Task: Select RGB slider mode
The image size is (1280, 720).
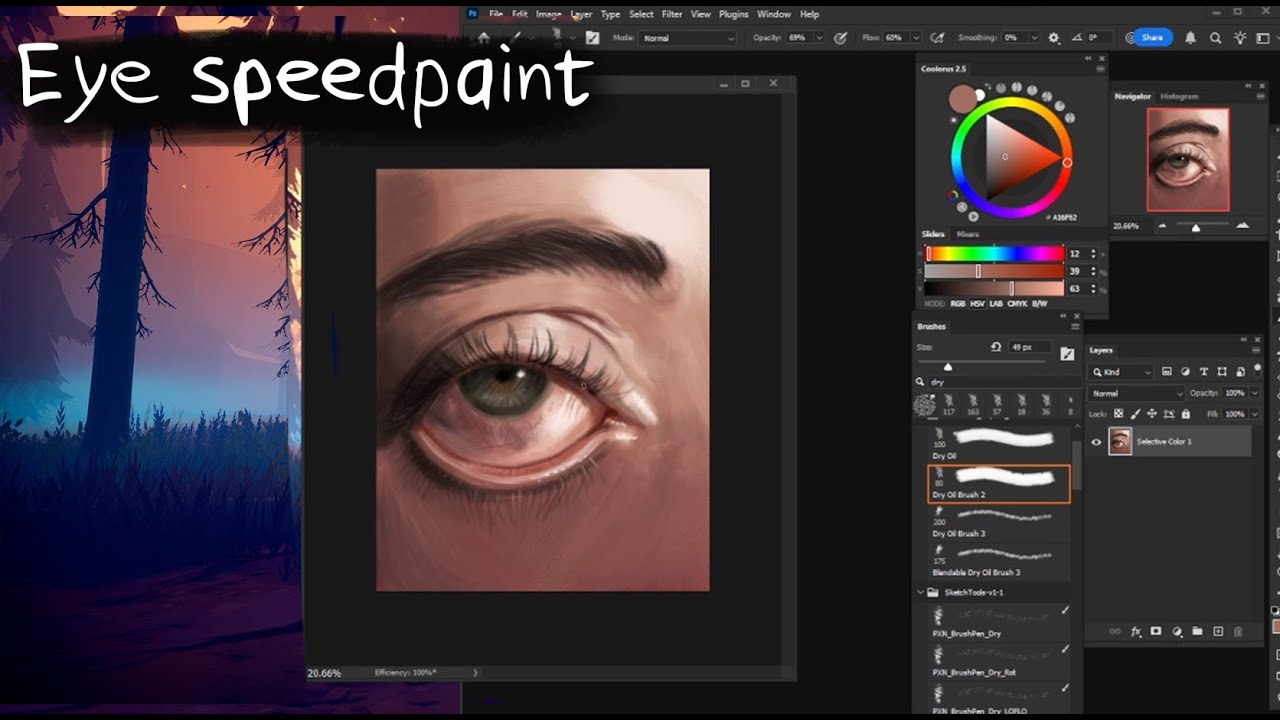Action: [x=956, y=303]
